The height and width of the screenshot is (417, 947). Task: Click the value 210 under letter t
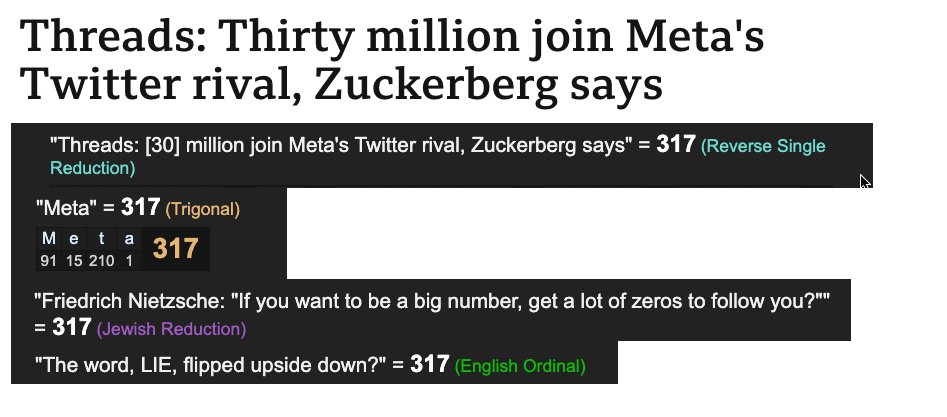click(101, 260)
